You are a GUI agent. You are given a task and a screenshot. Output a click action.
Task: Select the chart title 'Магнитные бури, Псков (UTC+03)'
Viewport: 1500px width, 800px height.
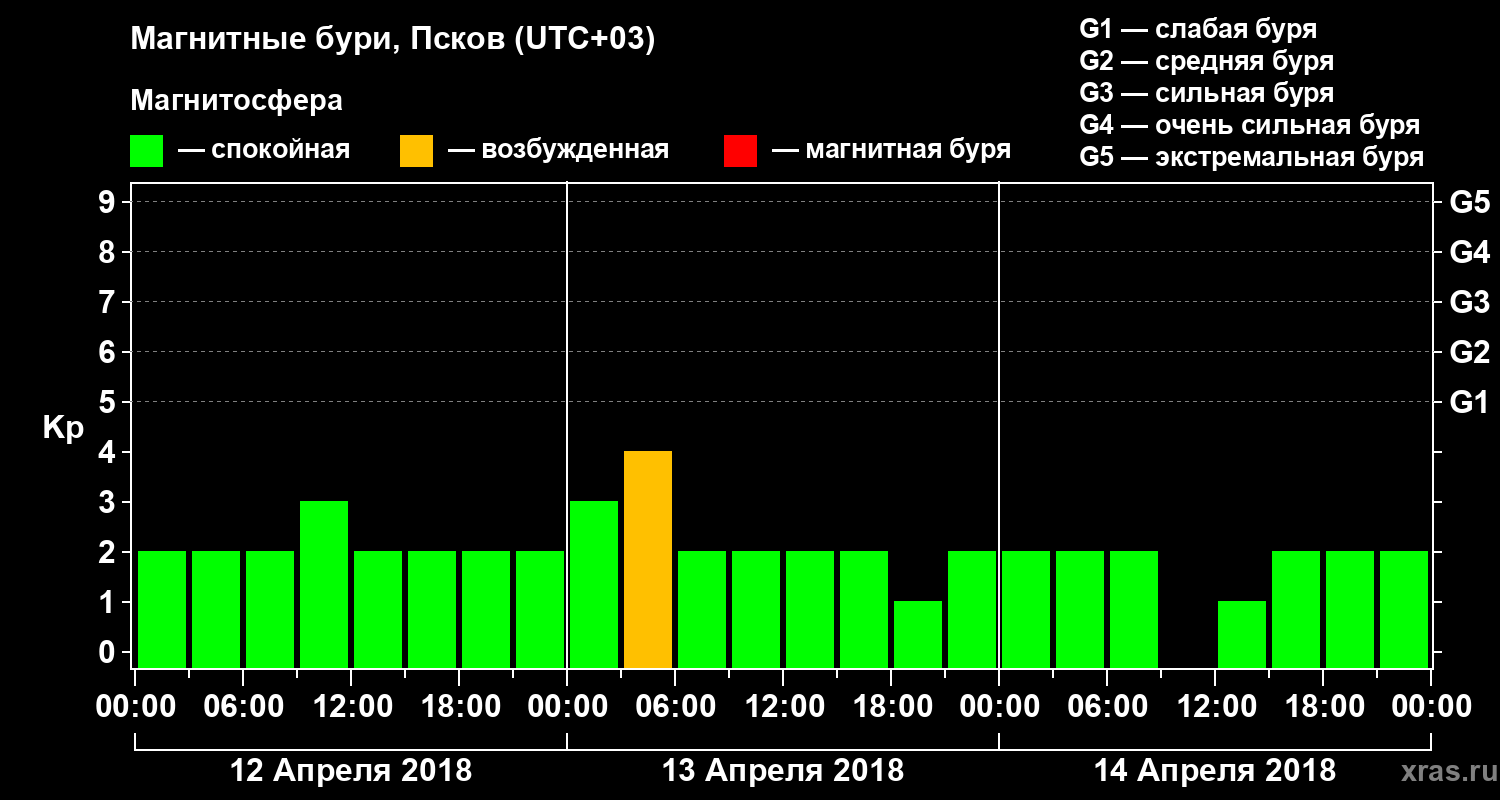393,40
